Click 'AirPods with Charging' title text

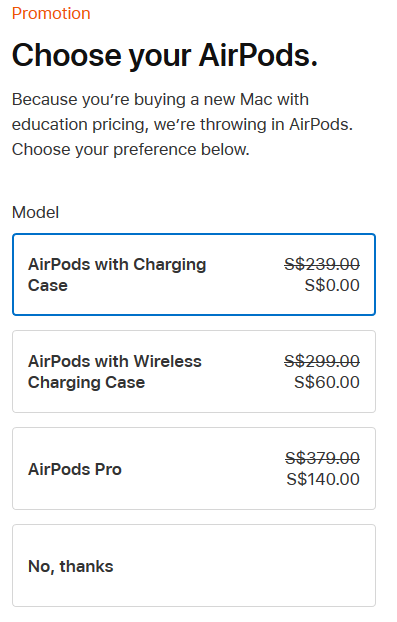117,265
